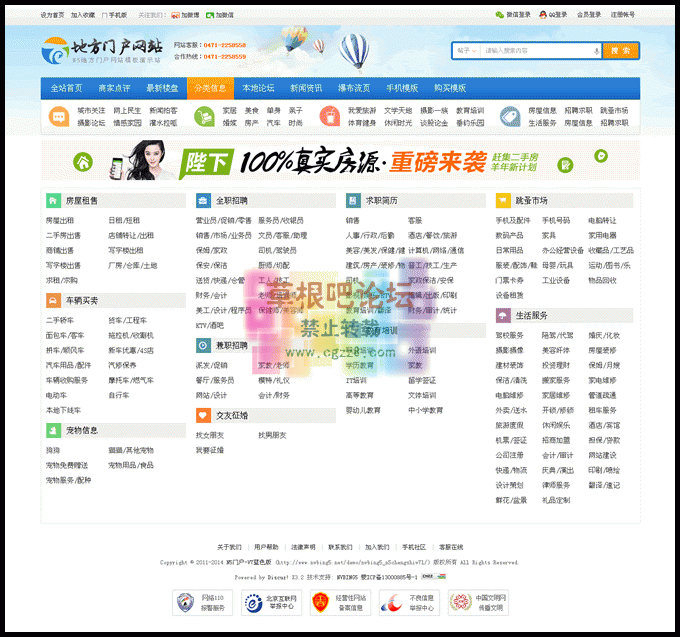Click the blue price tag icon beside 房屋信息
The image size is (680, 637).
510,117
